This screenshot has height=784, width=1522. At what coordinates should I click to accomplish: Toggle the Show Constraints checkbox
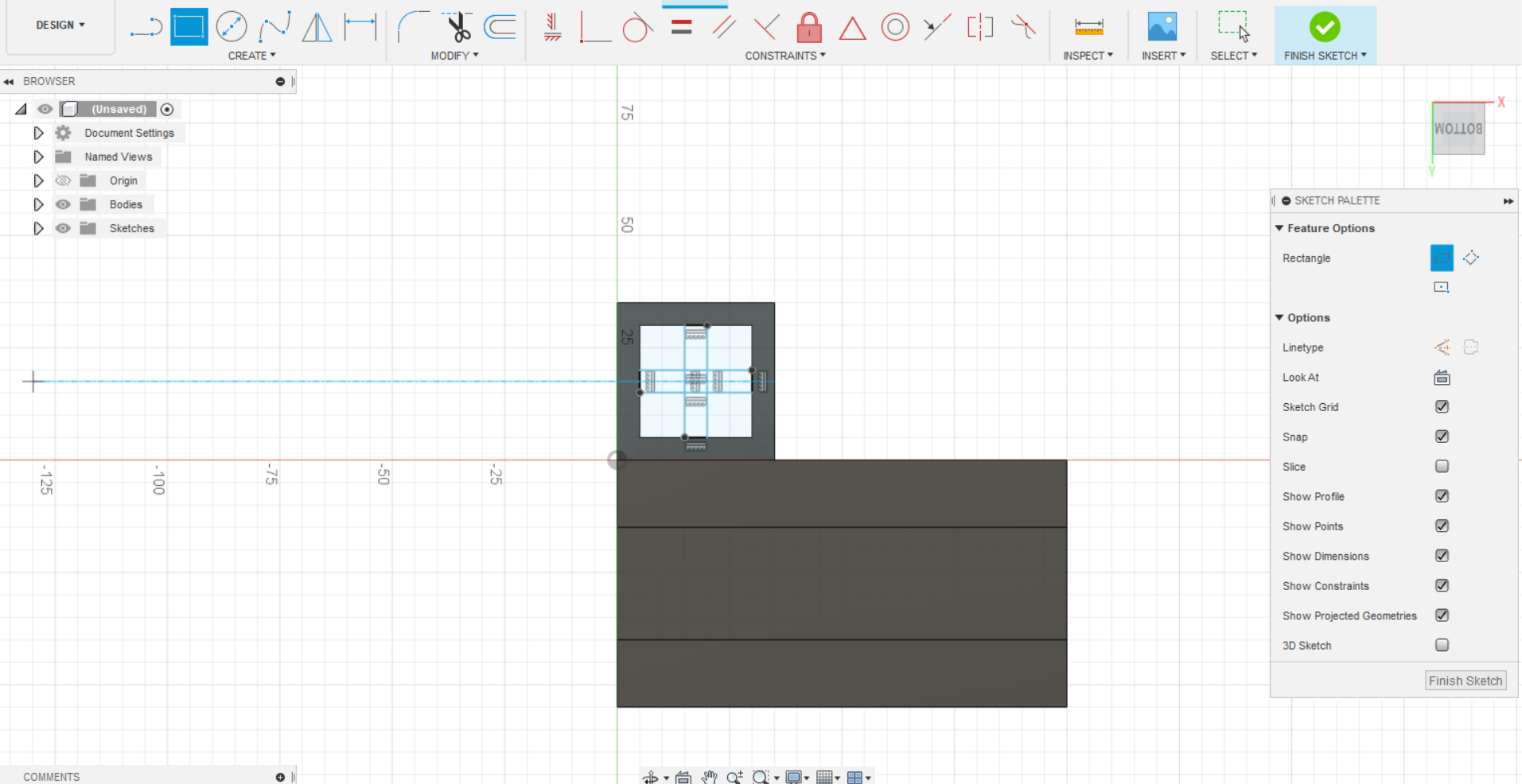pyautogui.click(x=1442, y=585)
